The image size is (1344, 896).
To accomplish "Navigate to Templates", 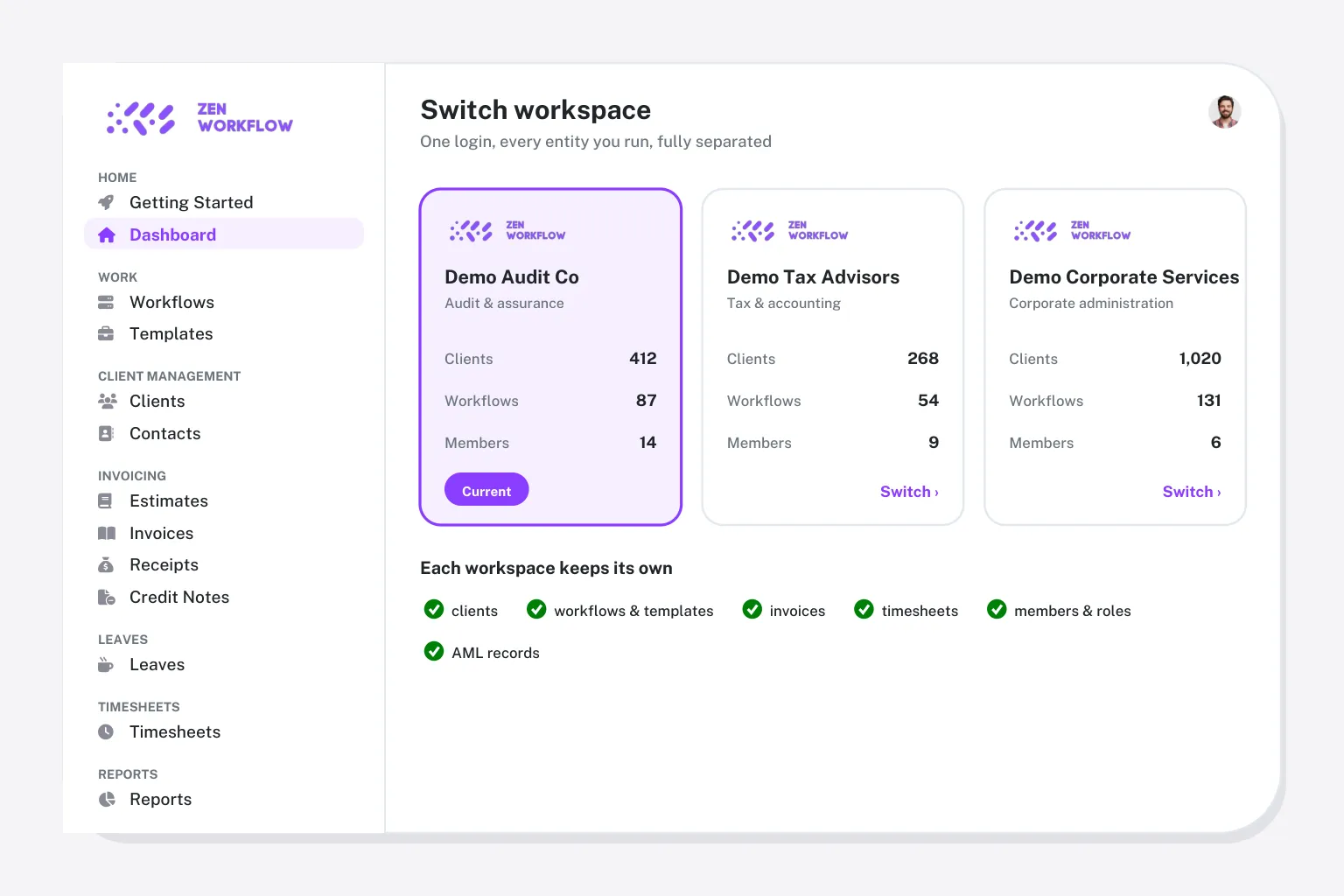I will pyautogui.click(x=224, y=334).
